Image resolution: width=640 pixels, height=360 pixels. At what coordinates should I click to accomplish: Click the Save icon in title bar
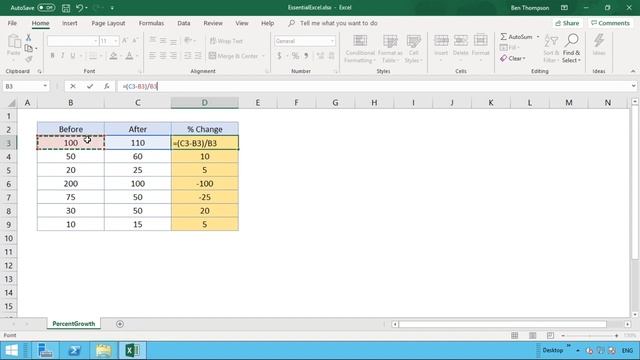pos(66,8)
